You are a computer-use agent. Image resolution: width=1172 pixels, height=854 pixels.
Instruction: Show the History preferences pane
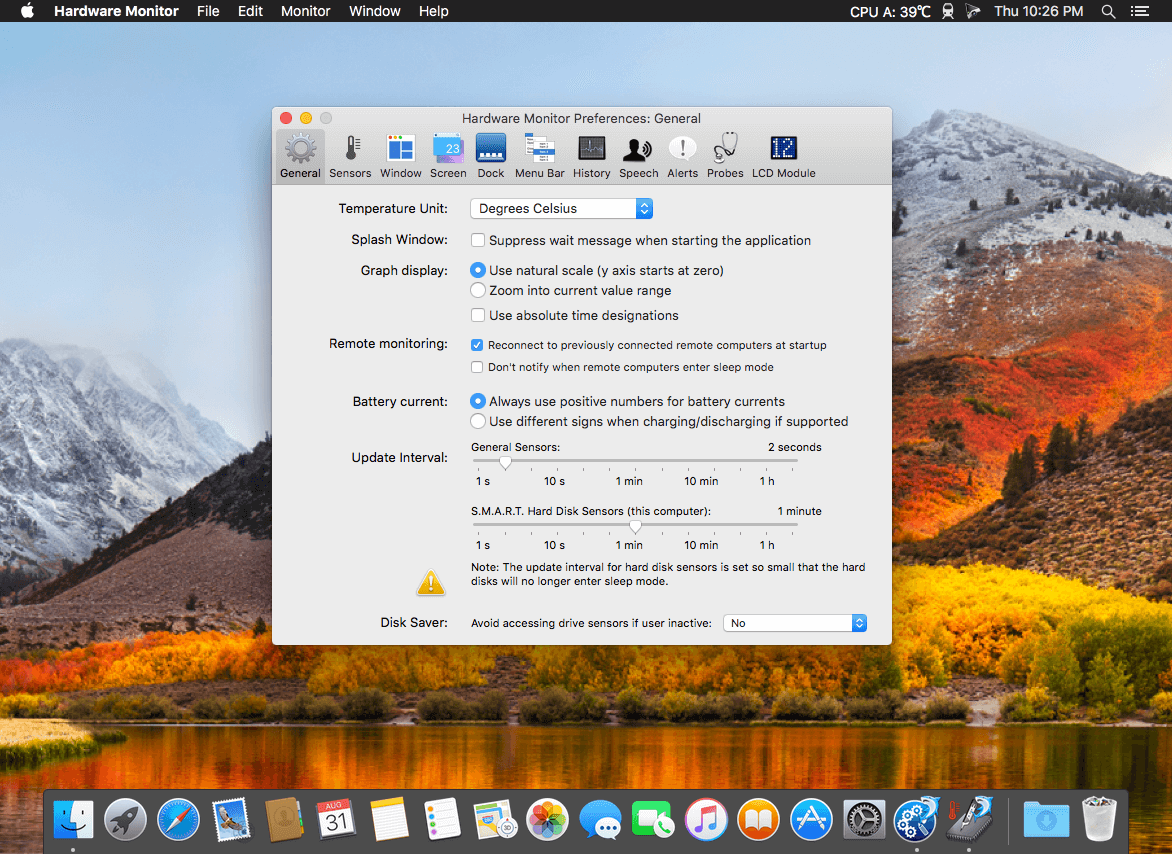tap(591, 156)
